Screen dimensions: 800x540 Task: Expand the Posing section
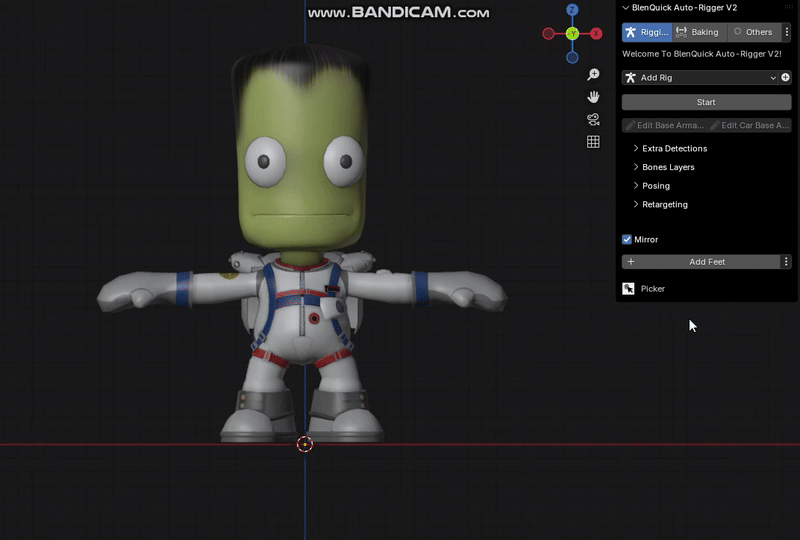pos(651,186)
